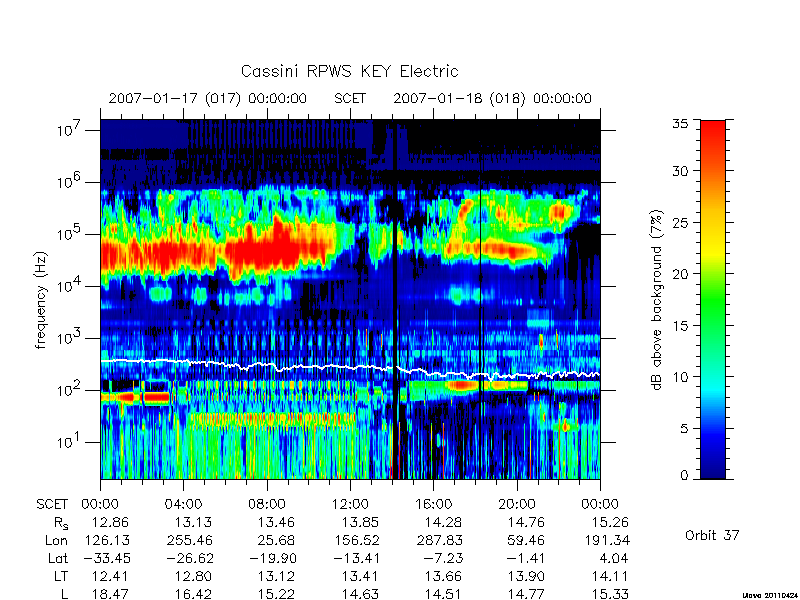800x600 pixels.
Task: Click Rs value 14.76
Action: click(x=526, y=522)
